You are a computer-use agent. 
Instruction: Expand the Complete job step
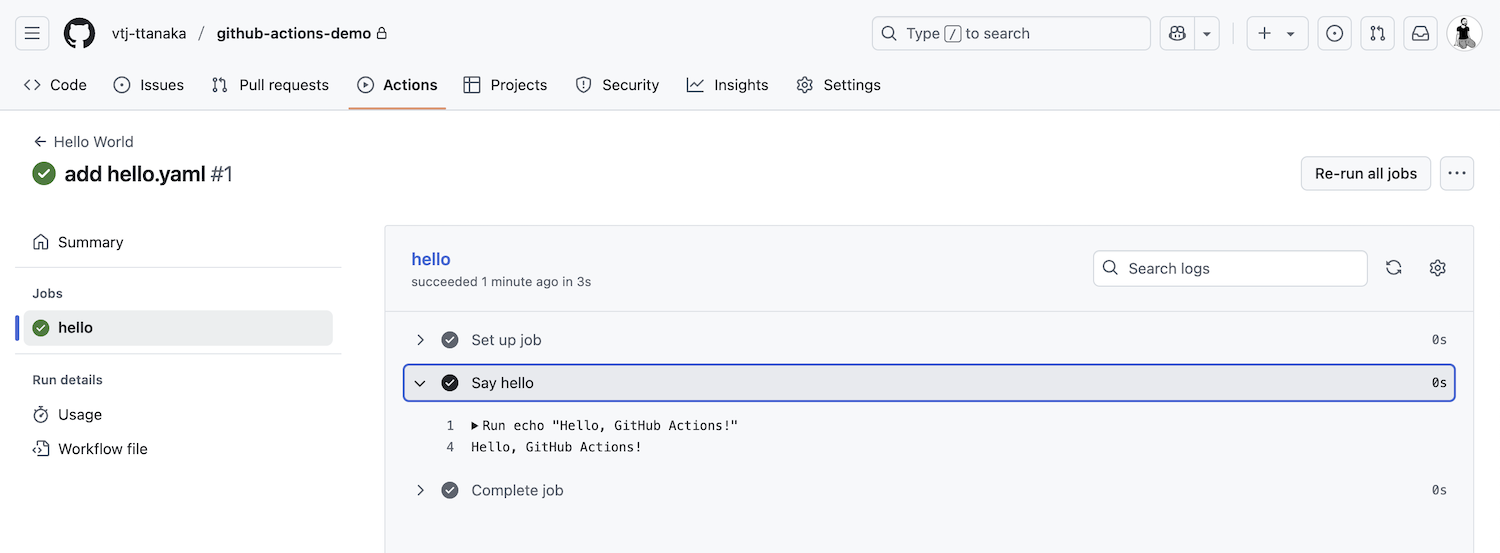[x=420, y=490]
